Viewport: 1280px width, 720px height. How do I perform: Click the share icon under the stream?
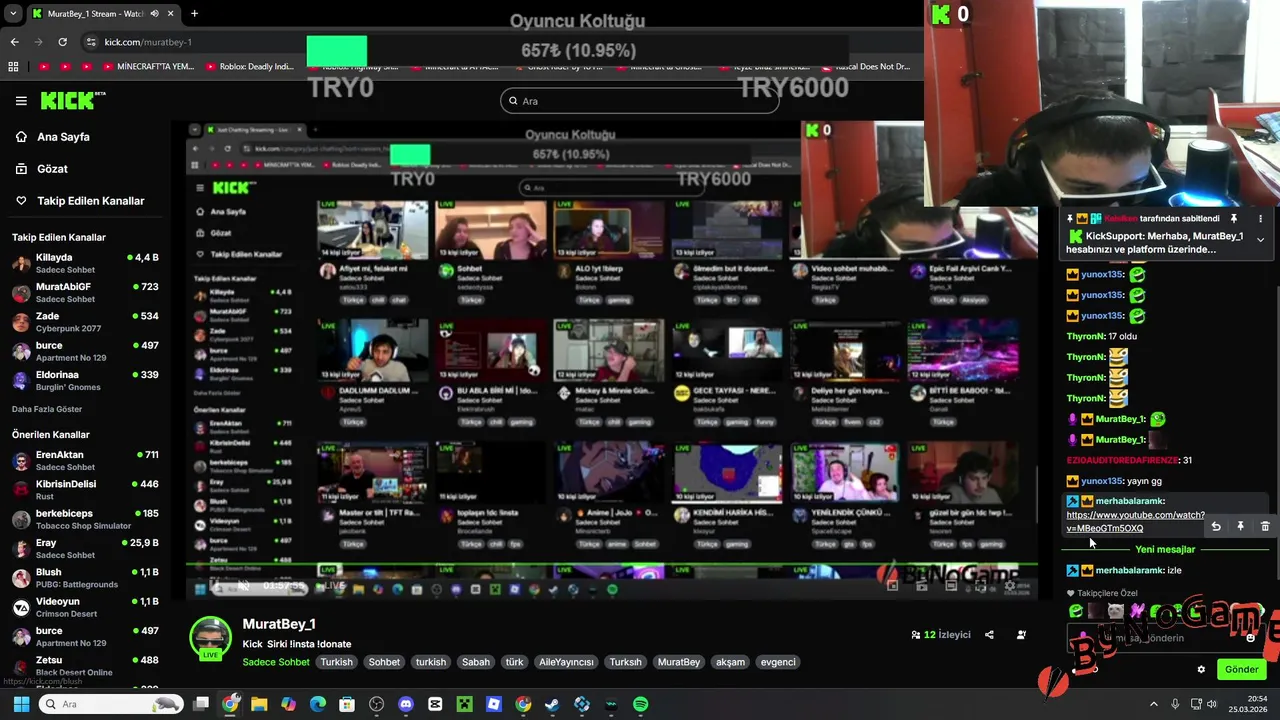coord(989,635)
